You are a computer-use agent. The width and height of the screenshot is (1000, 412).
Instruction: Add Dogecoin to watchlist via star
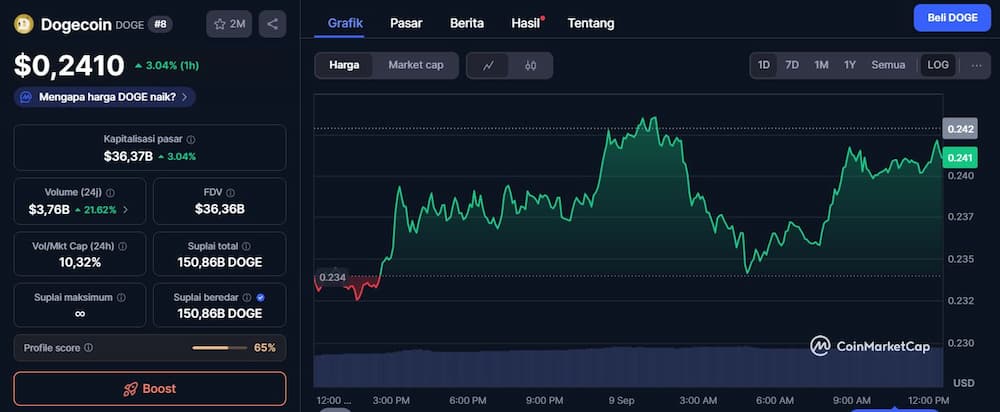229,24
